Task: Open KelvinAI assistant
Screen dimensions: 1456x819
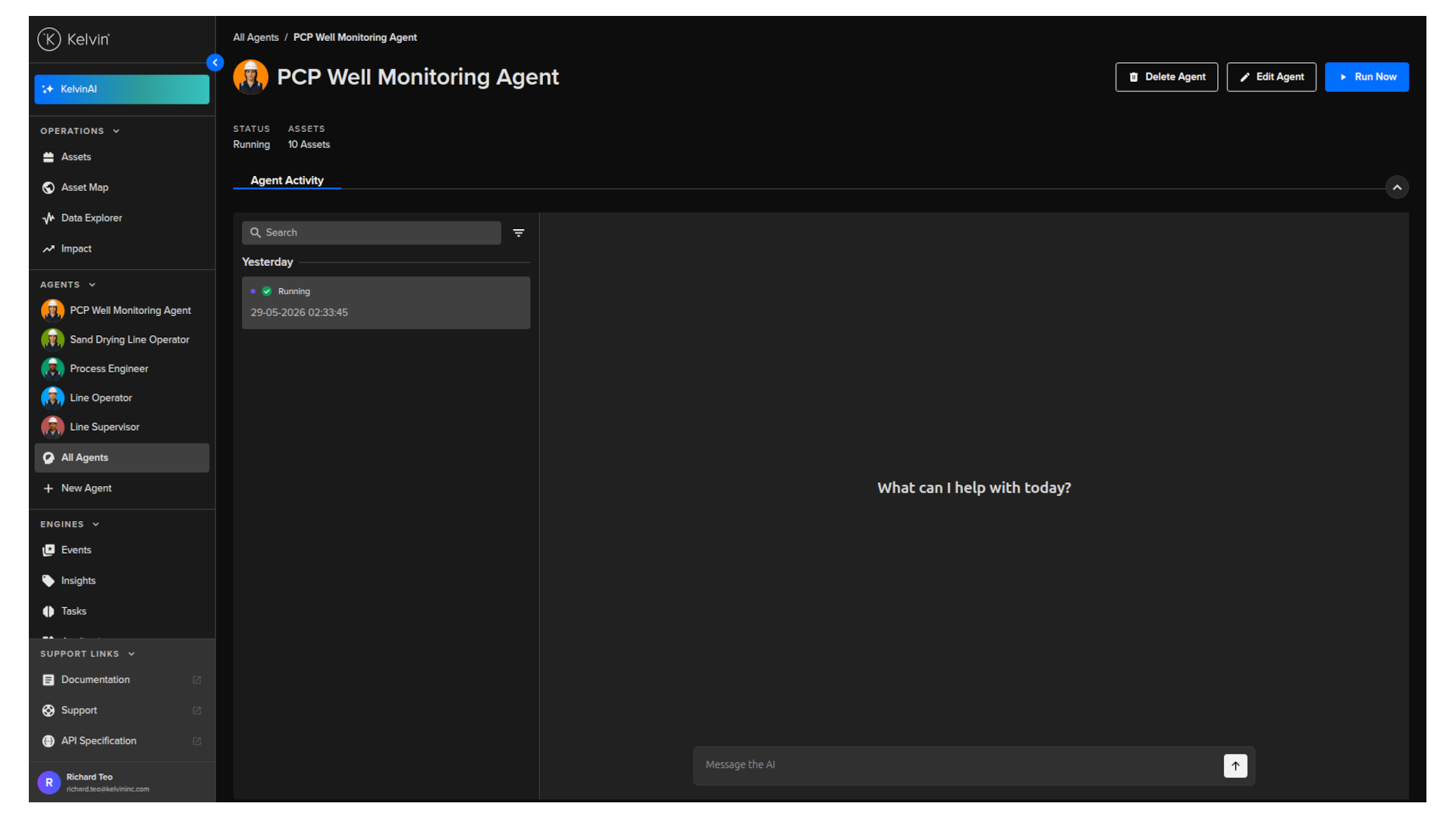Action: click(121, 89)
